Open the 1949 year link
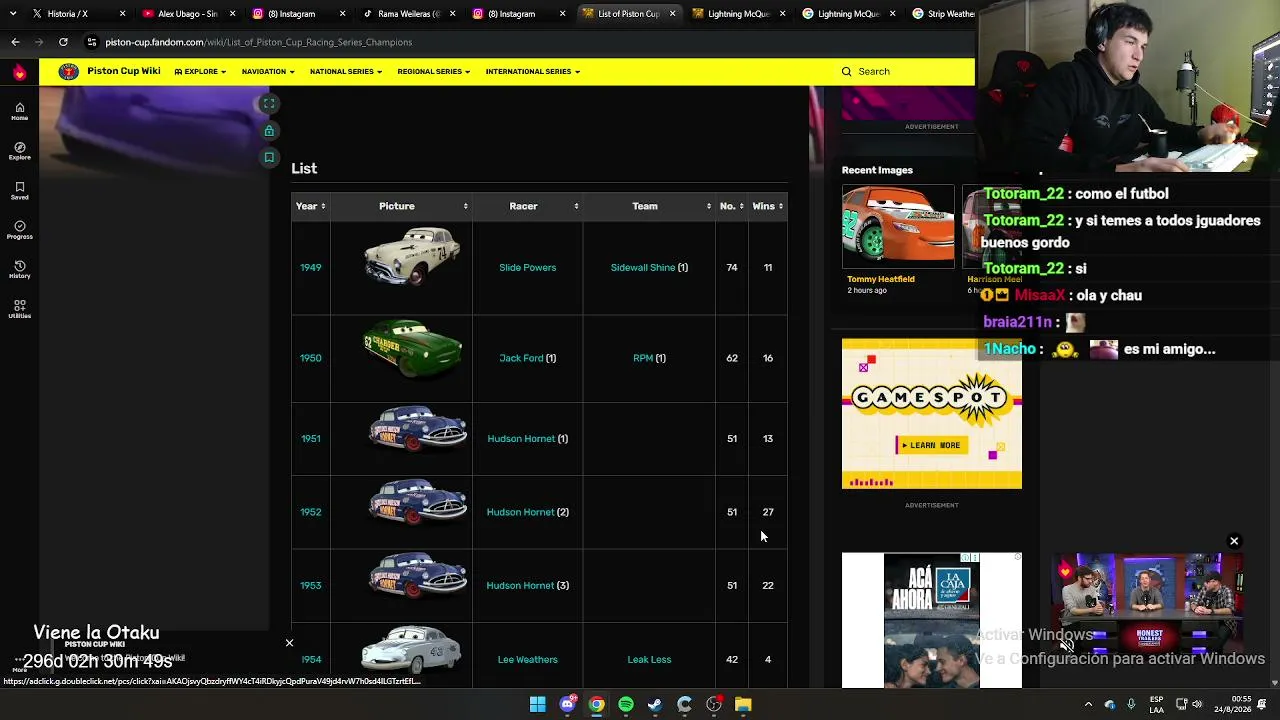The image size is (1280, 720). [311, 268]
